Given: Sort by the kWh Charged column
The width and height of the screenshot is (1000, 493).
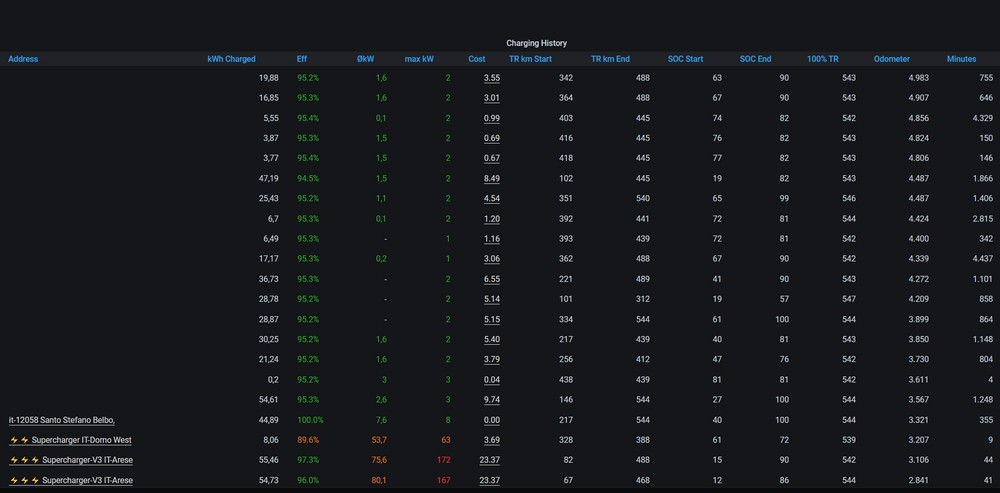Looking at the screenshot, I should tap(231, 59).
